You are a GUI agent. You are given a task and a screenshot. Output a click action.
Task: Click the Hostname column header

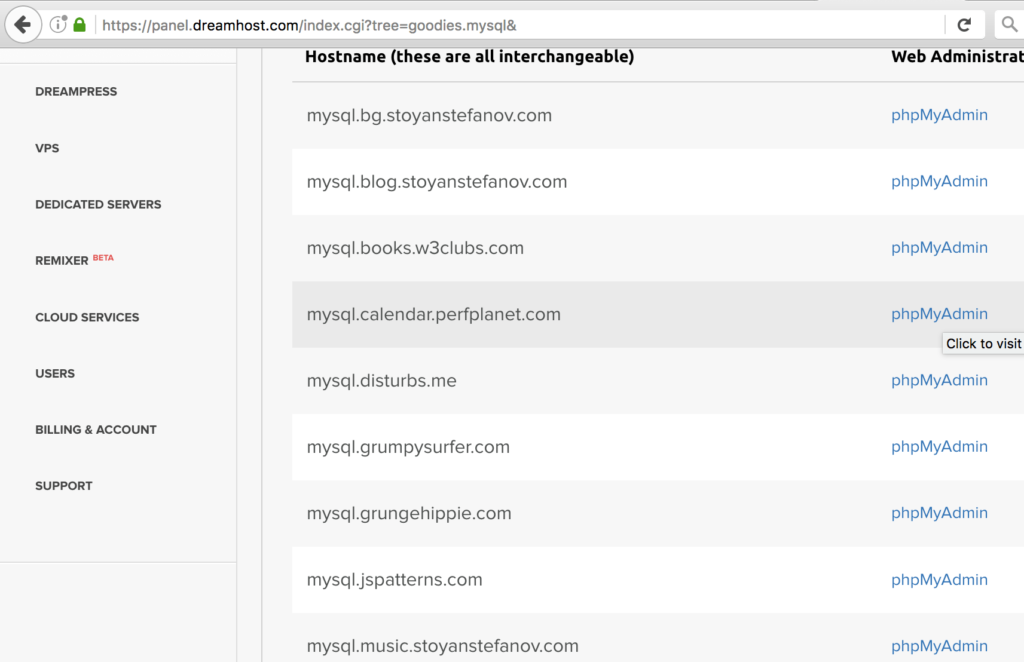click(470, 57)
